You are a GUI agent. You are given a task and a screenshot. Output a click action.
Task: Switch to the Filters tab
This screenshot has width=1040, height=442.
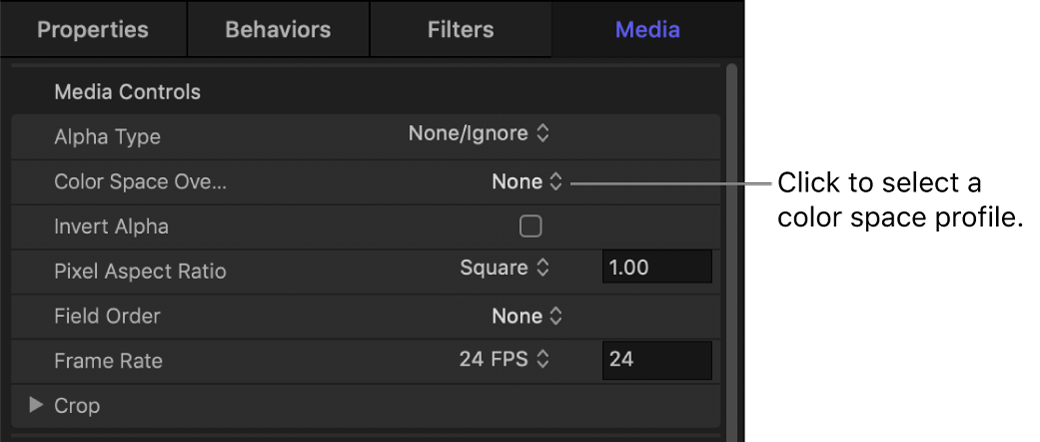click(460, 29)
